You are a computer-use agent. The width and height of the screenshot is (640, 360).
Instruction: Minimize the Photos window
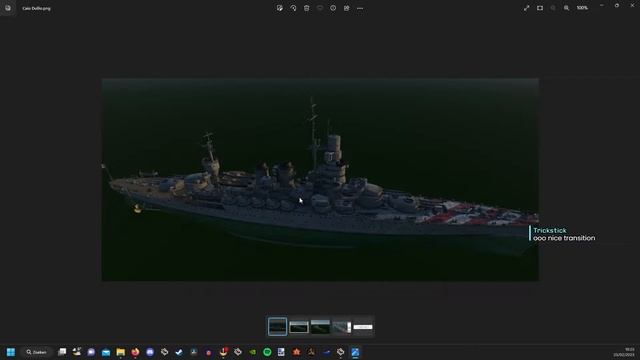click(602, 6)
